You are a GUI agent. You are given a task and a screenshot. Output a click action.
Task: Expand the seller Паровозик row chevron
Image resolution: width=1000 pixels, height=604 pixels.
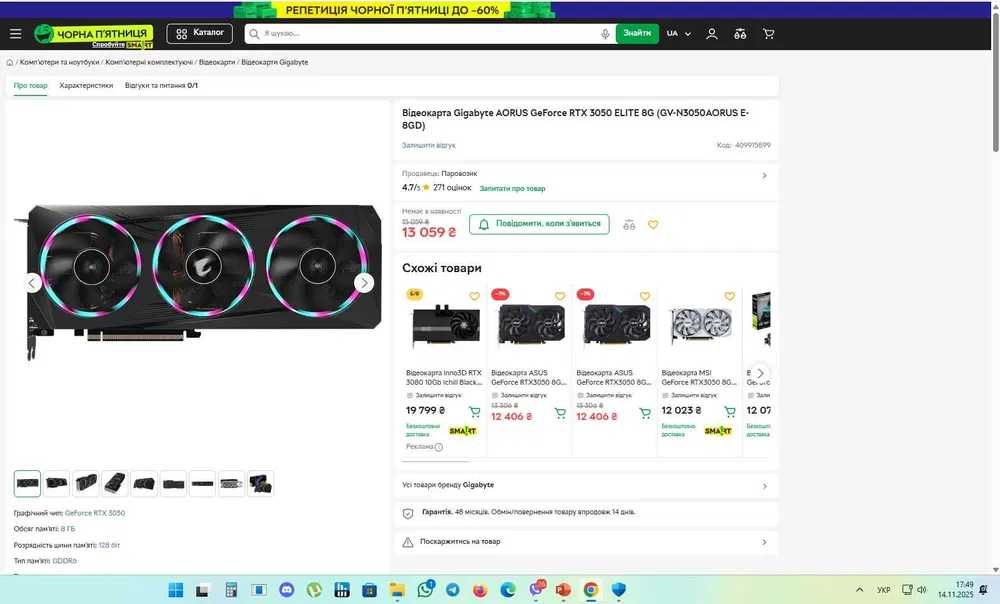tap(764, 175)
